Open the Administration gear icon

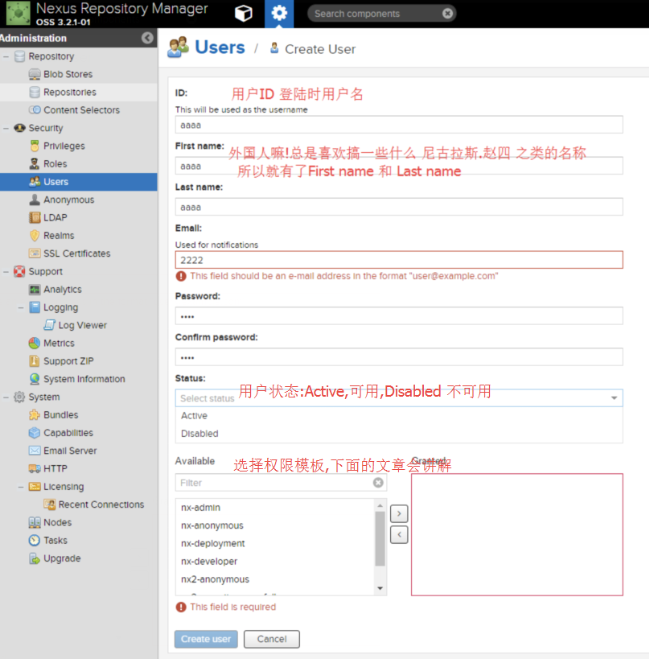tap(279, 13)
